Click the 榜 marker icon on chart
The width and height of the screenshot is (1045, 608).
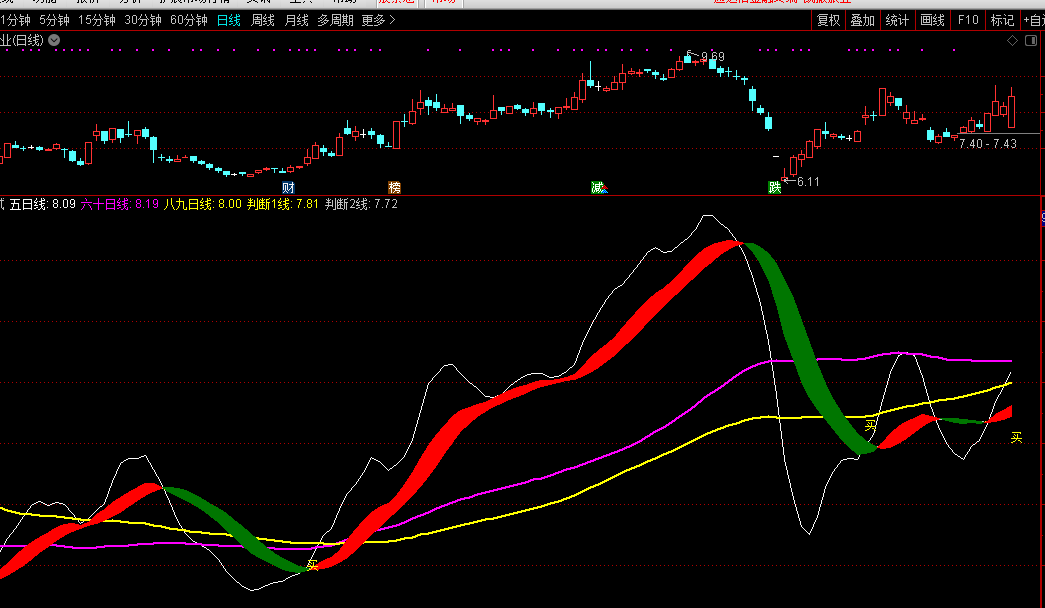[394, 187]
